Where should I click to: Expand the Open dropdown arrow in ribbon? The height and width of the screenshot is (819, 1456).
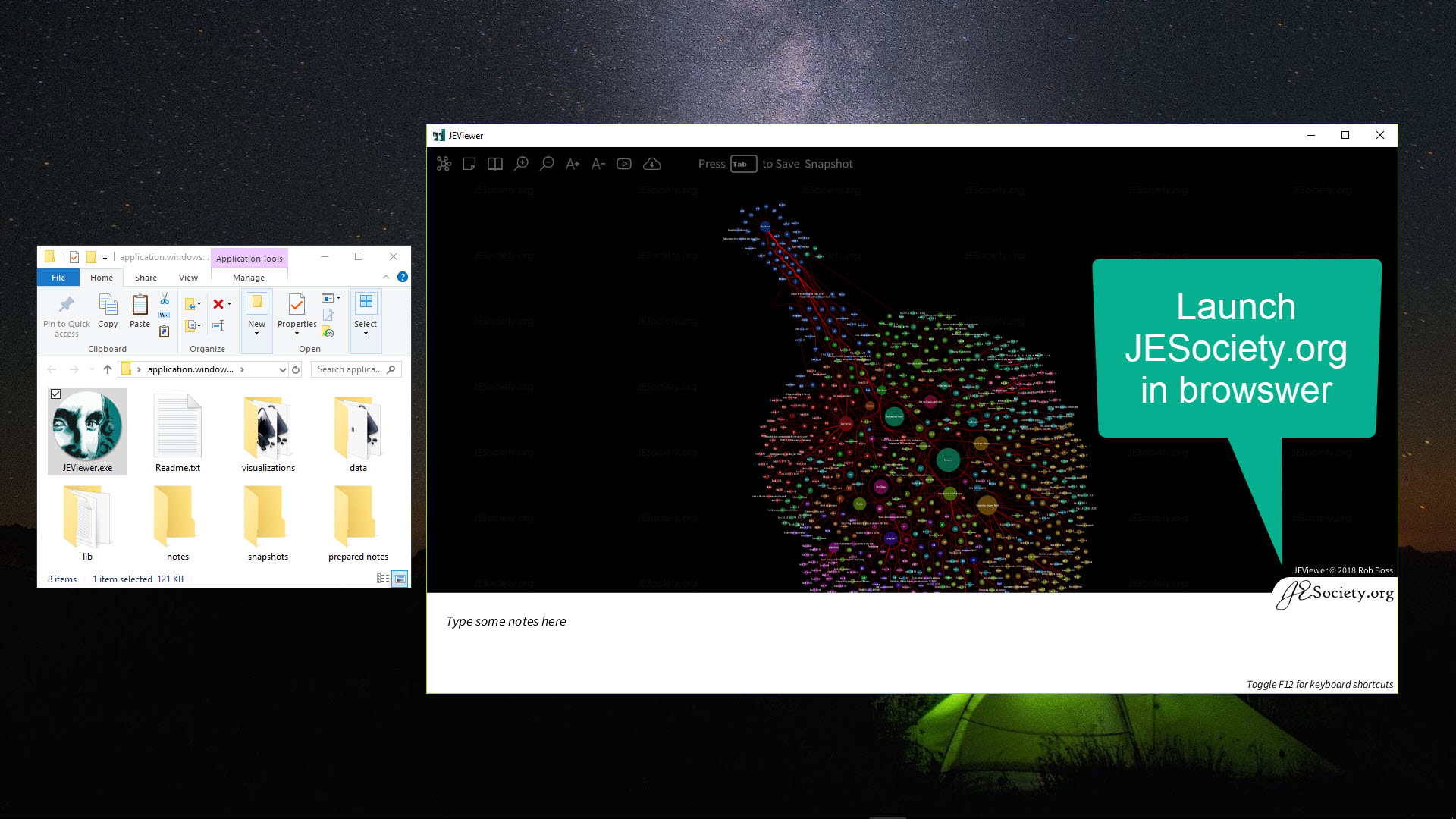[x=338, y=298]
